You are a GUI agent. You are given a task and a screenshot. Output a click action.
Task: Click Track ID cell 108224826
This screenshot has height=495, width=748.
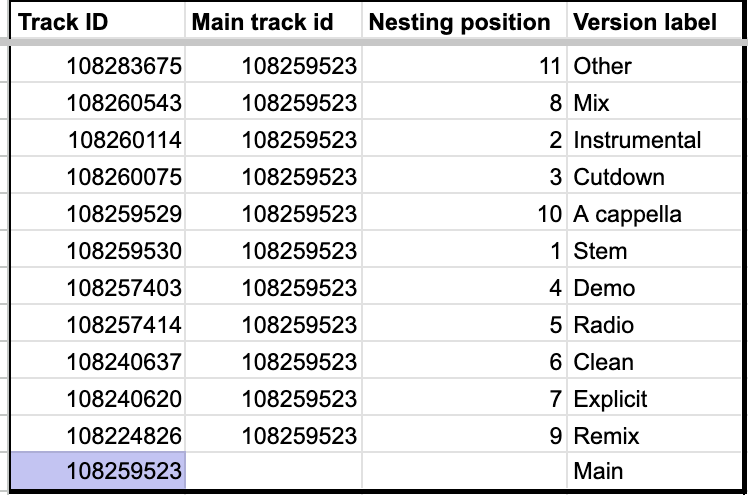pos(98,435)
